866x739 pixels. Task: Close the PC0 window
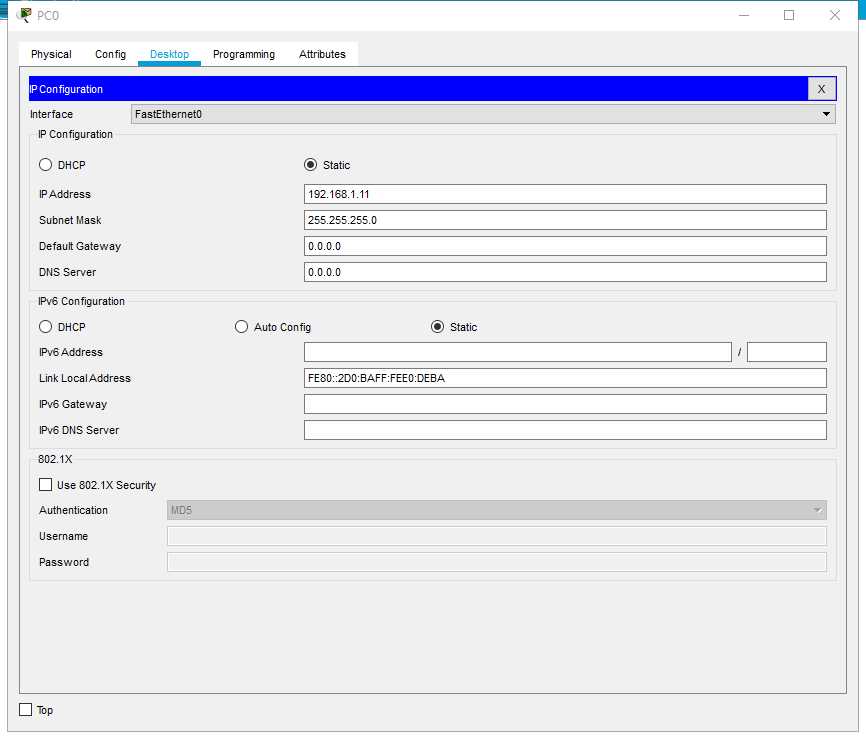click(835, 15)
